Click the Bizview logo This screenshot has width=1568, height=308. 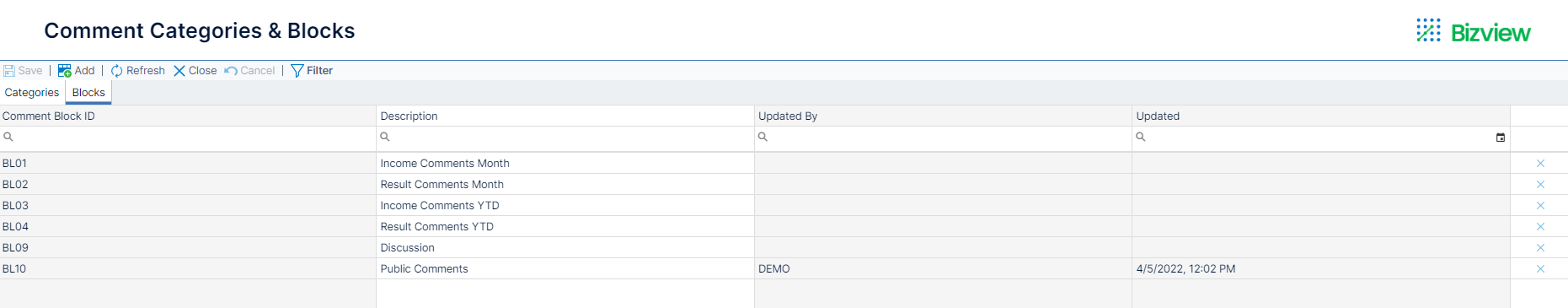[x=1474, y=32]
